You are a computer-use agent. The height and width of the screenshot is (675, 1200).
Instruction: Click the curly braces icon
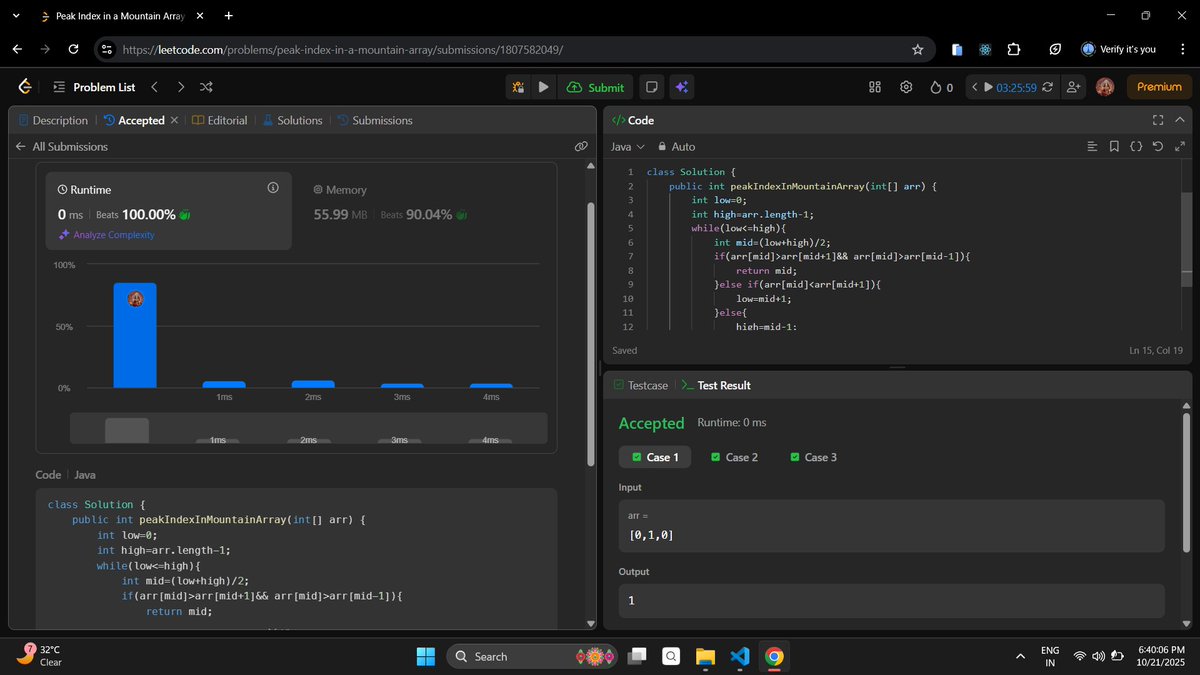tap(1135, 146)
